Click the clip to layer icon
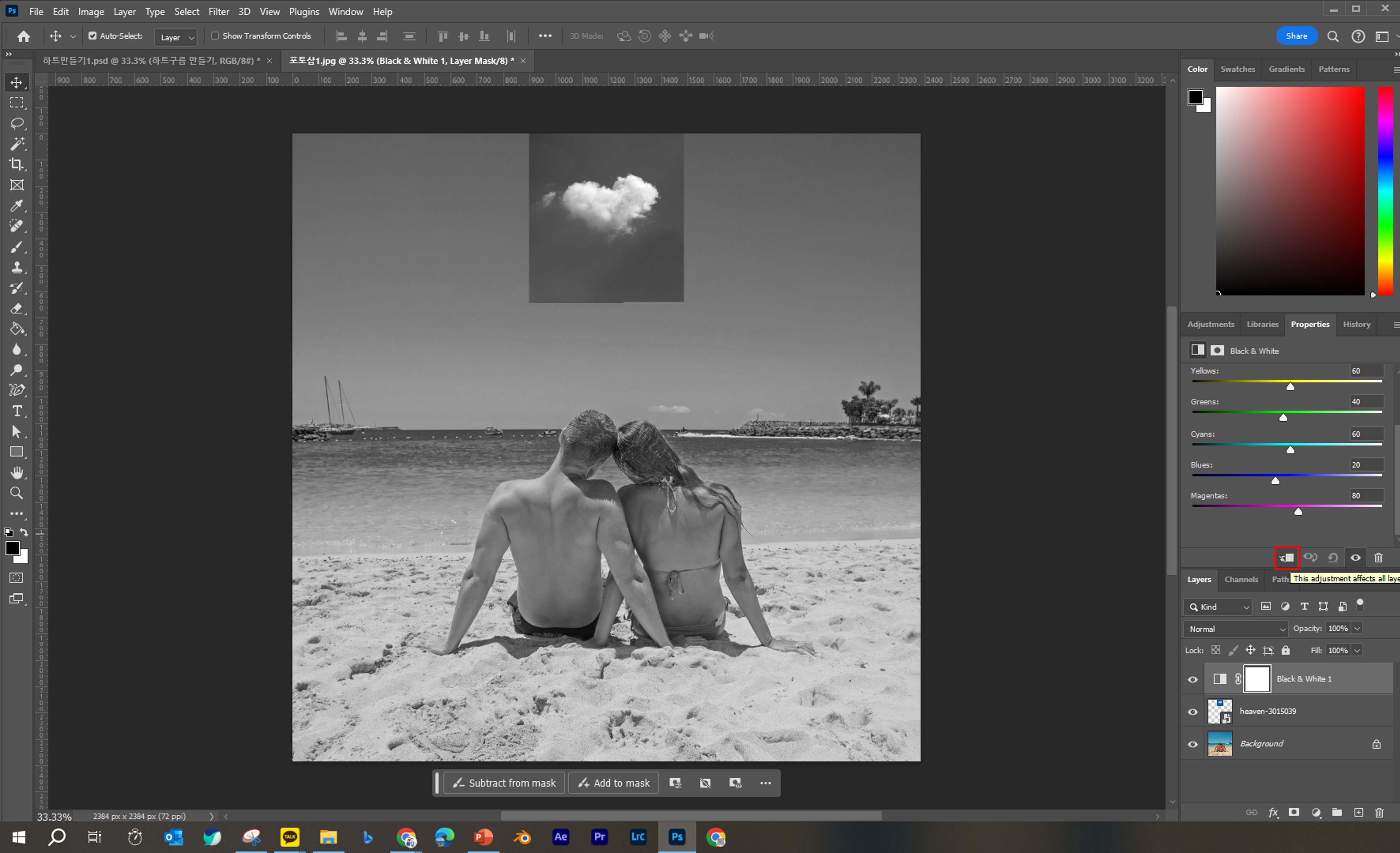 tap(1287, 558)
